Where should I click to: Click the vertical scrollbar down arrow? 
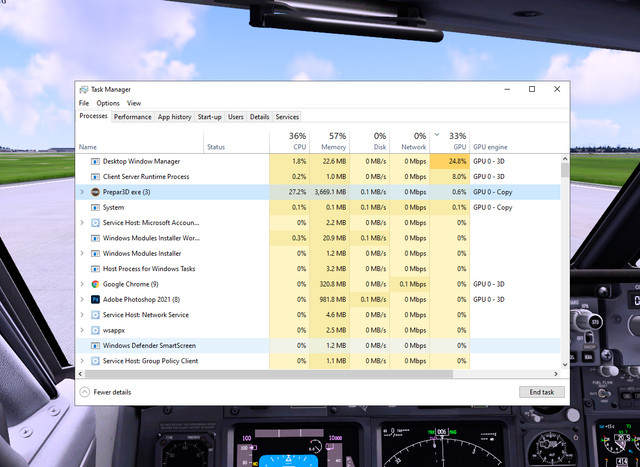(565, 365)
